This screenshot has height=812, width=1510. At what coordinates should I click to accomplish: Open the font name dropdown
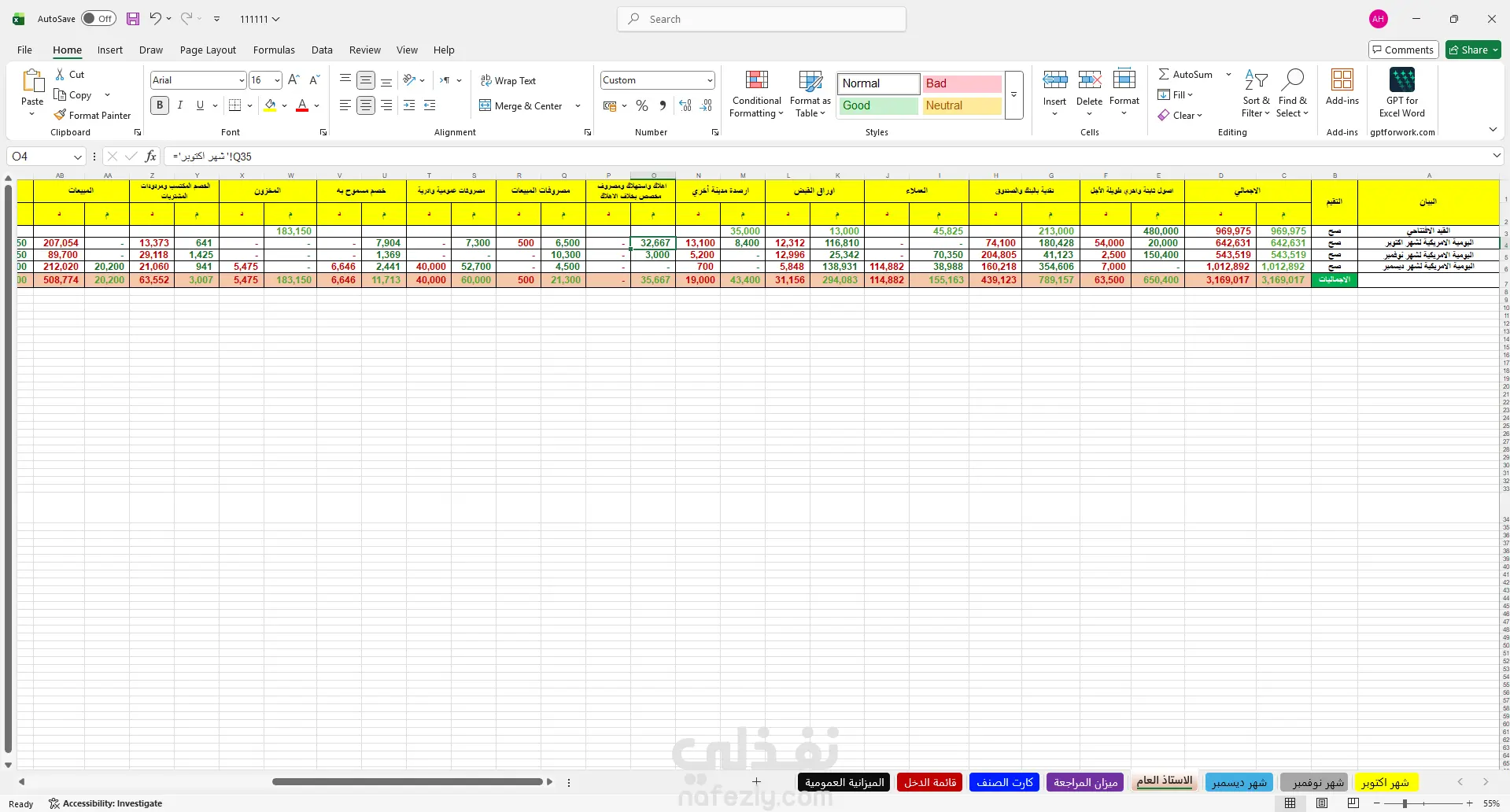coord(242,80)
